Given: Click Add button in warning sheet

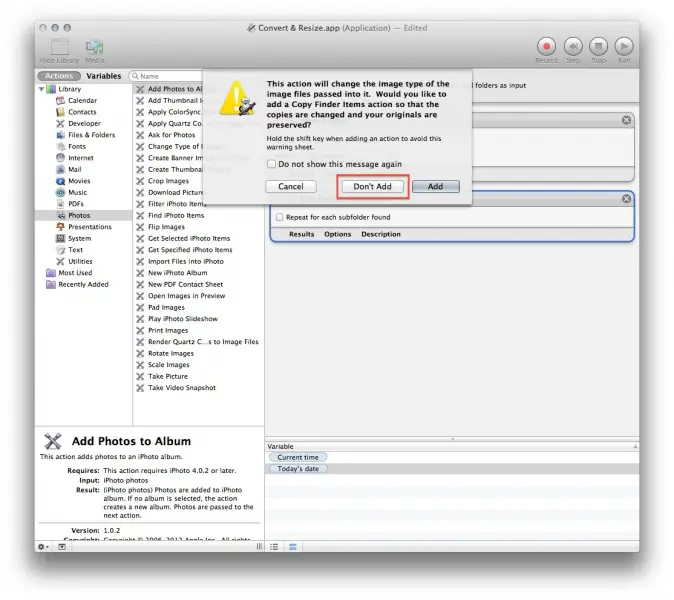Looking at the screenshot, I should pos(435,187).
